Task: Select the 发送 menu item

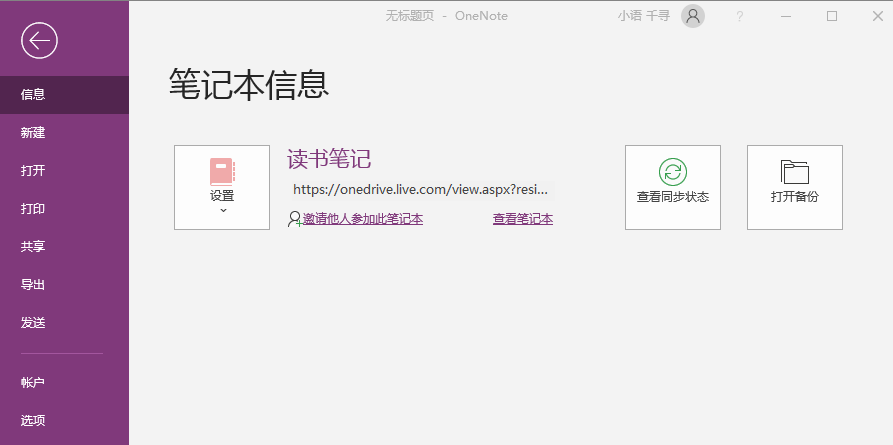Action: (64, 323)
